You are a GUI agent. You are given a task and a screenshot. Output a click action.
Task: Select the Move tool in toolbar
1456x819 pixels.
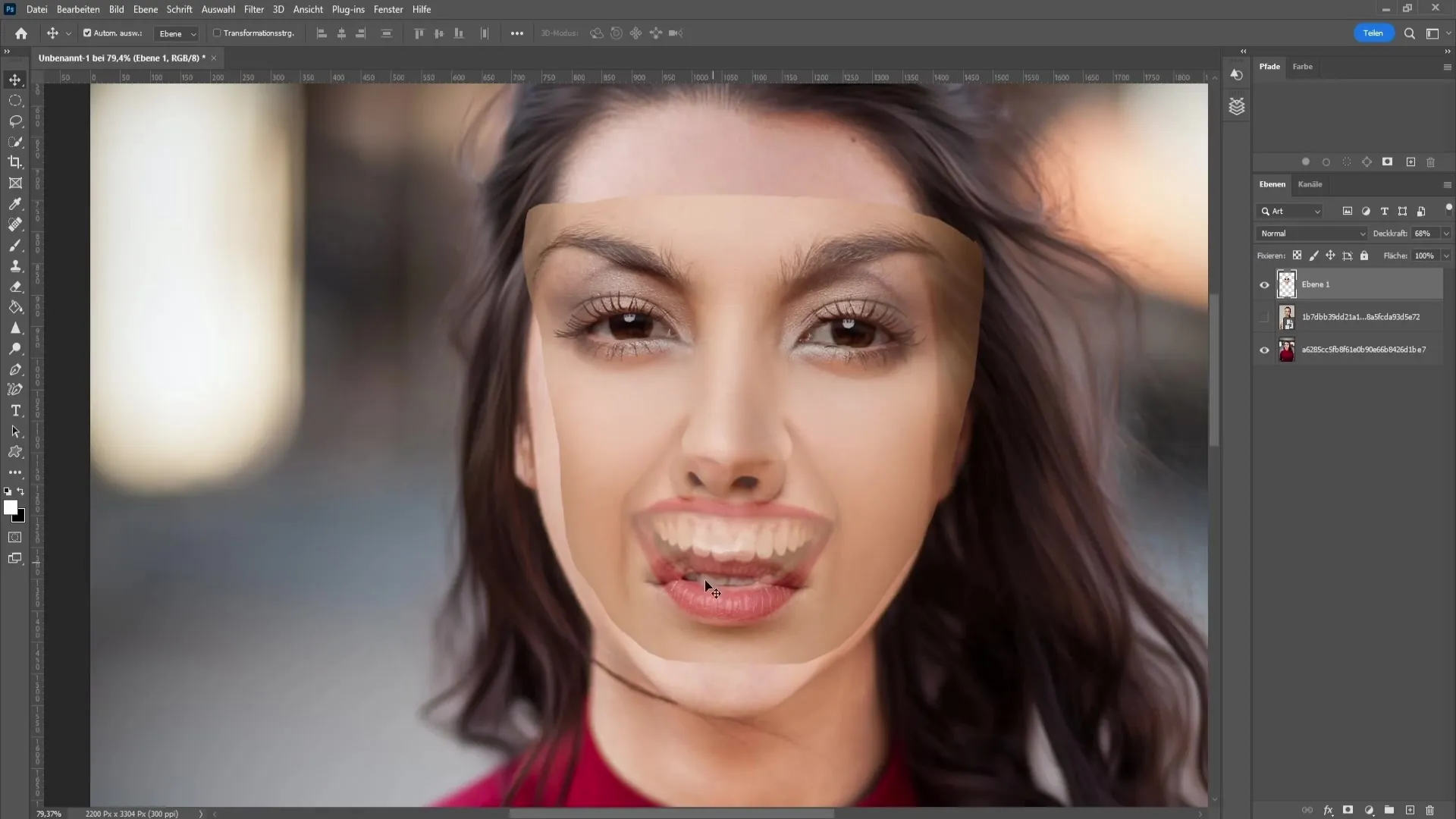pos(15,79)
